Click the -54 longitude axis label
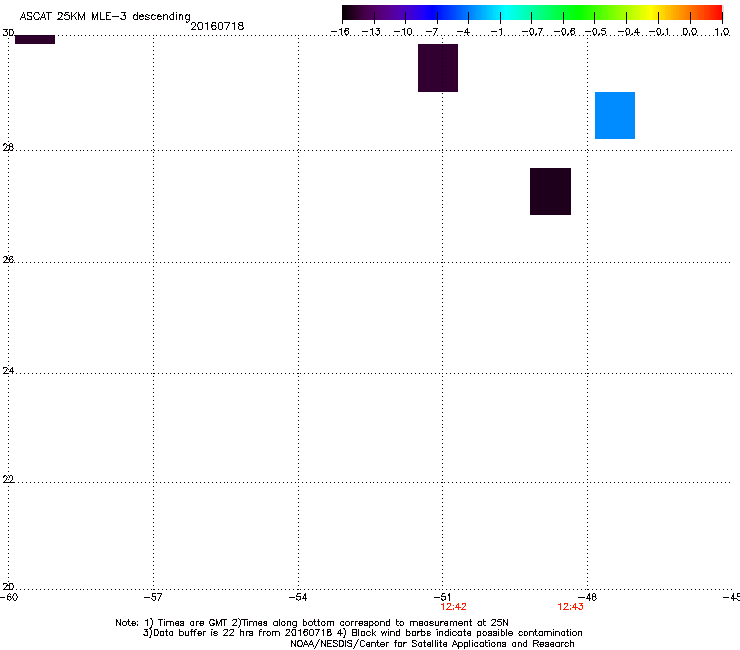Screen dimensions: 740x650 (298, 597)
